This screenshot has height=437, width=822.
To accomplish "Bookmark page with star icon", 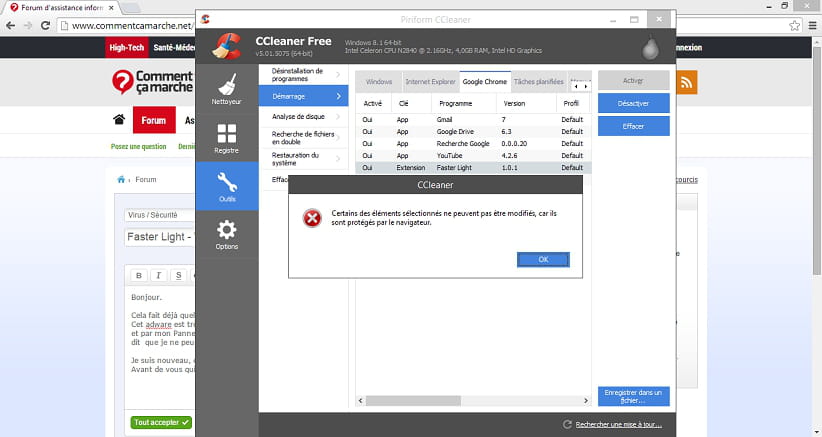I will 794,25.
